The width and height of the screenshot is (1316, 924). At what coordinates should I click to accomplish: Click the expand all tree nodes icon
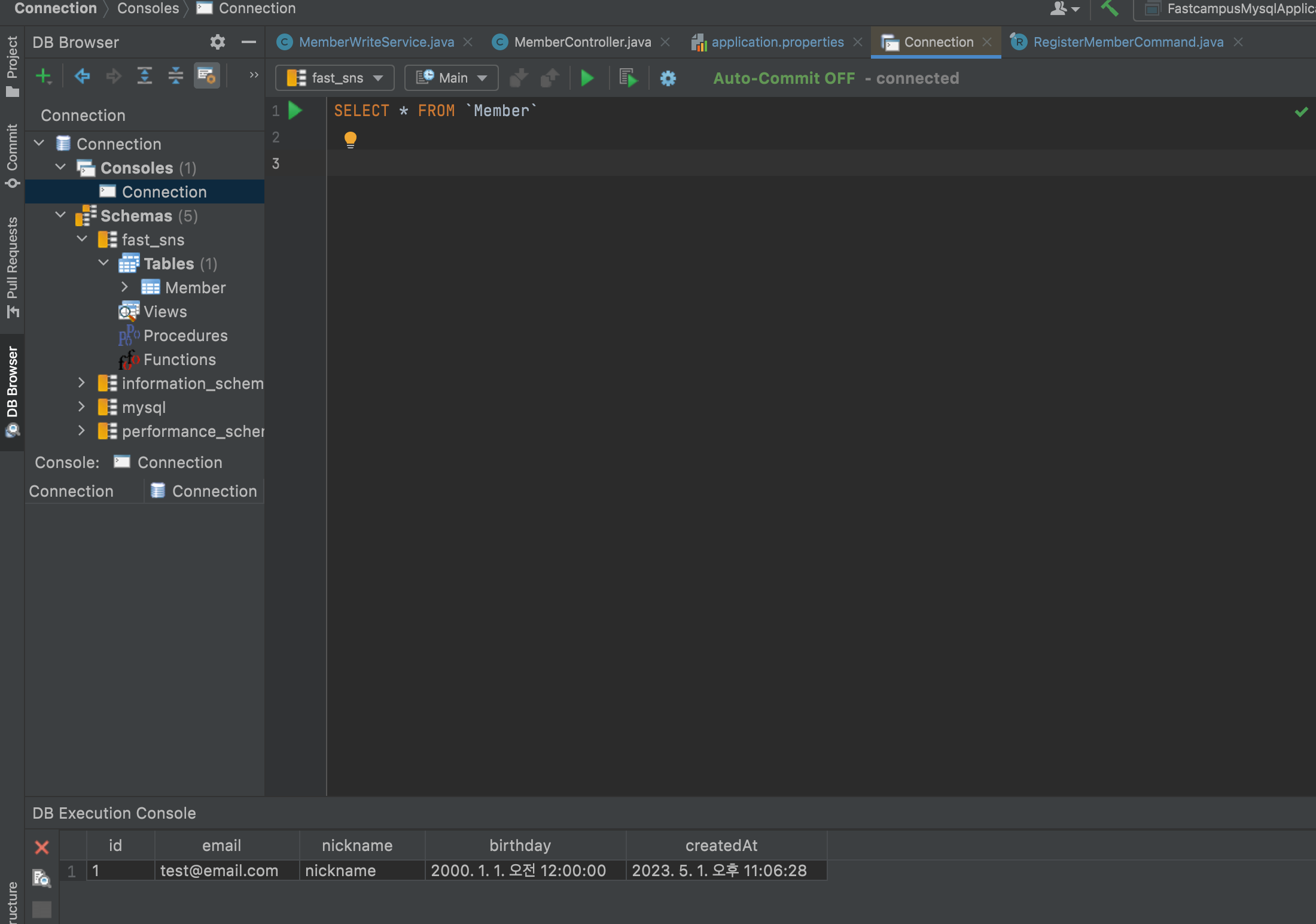(x=145, y=77)
